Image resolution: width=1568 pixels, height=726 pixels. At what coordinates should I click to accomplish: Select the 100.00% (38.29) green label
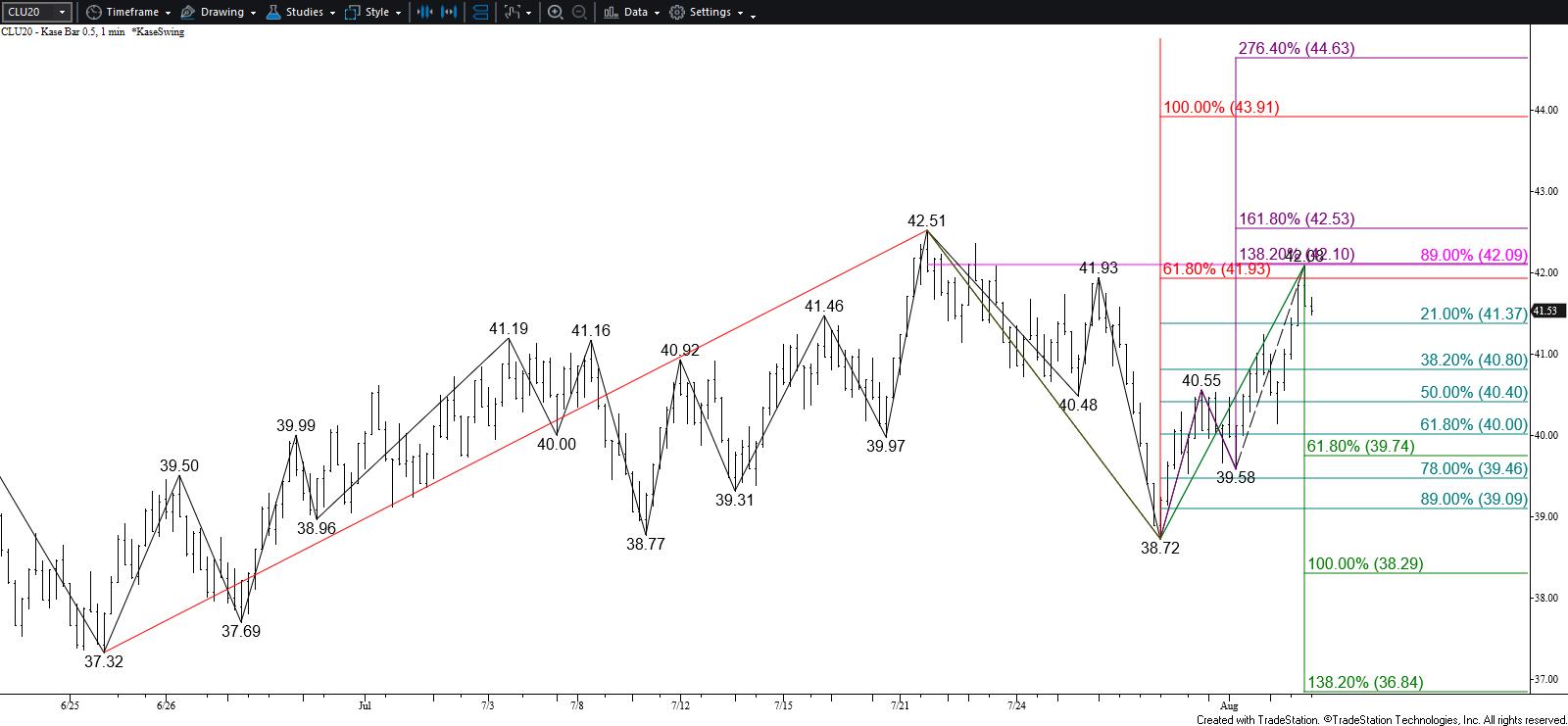[1365, 563]
